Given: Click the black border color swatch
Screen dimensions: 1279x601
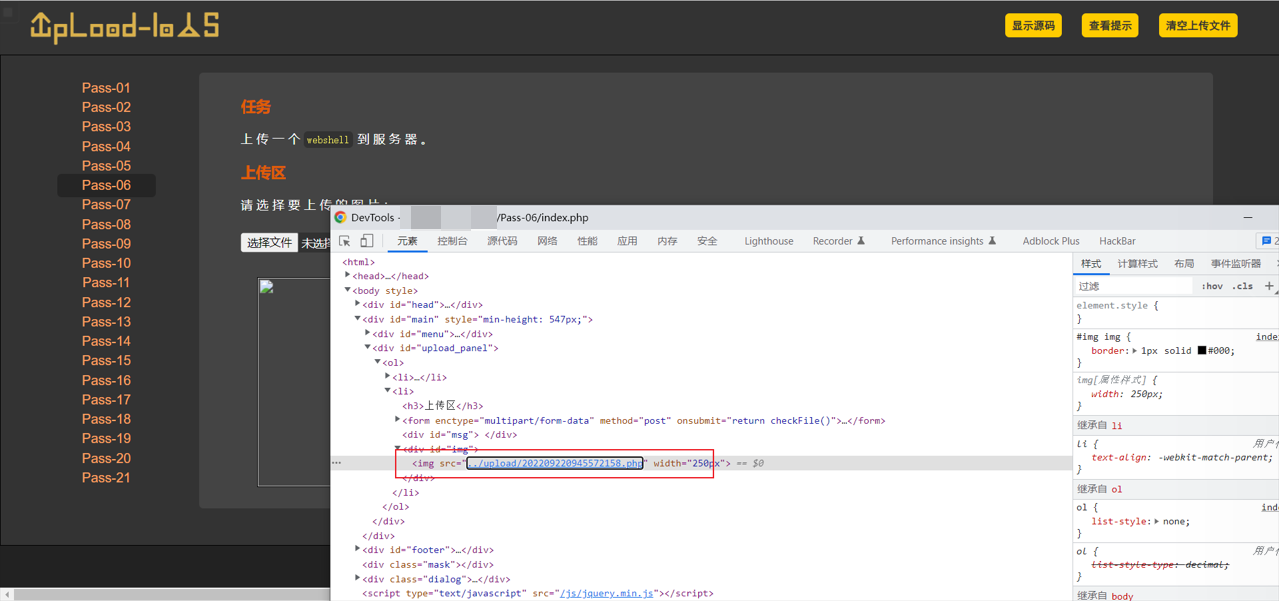Looking at the screenshot, I should tap(1202, 351).
